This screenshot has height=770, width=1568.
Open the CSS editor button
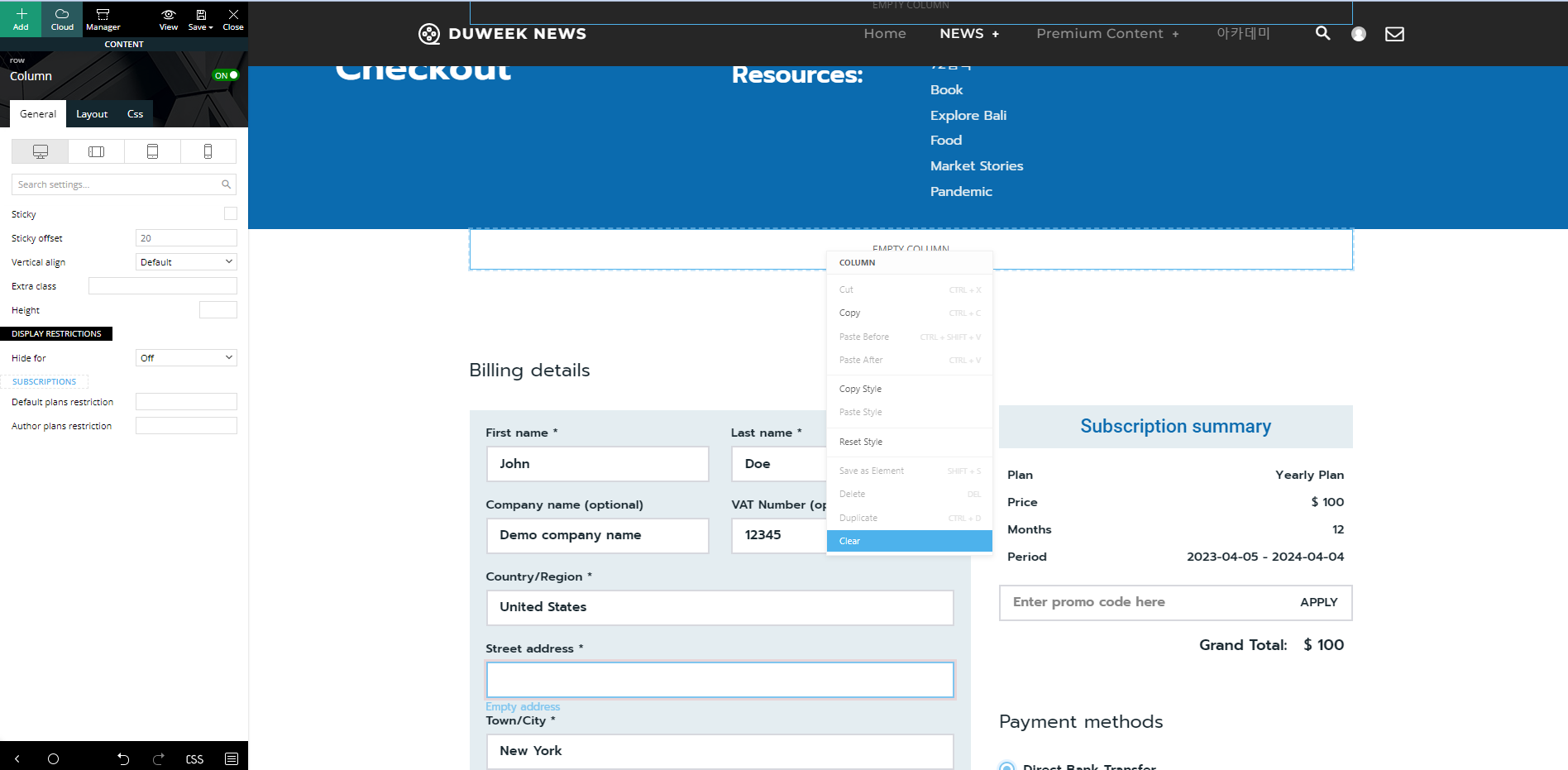click(x=194, y=759)
